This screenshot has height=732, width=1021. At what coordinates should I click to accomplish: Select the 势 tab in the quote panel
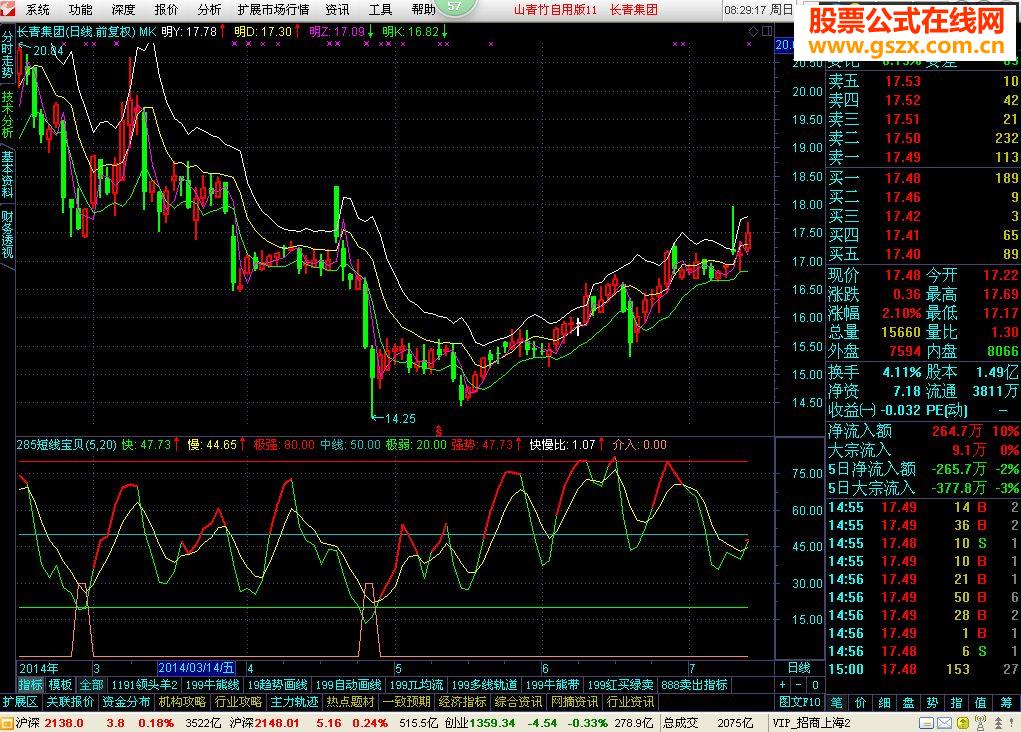(932, 703)
